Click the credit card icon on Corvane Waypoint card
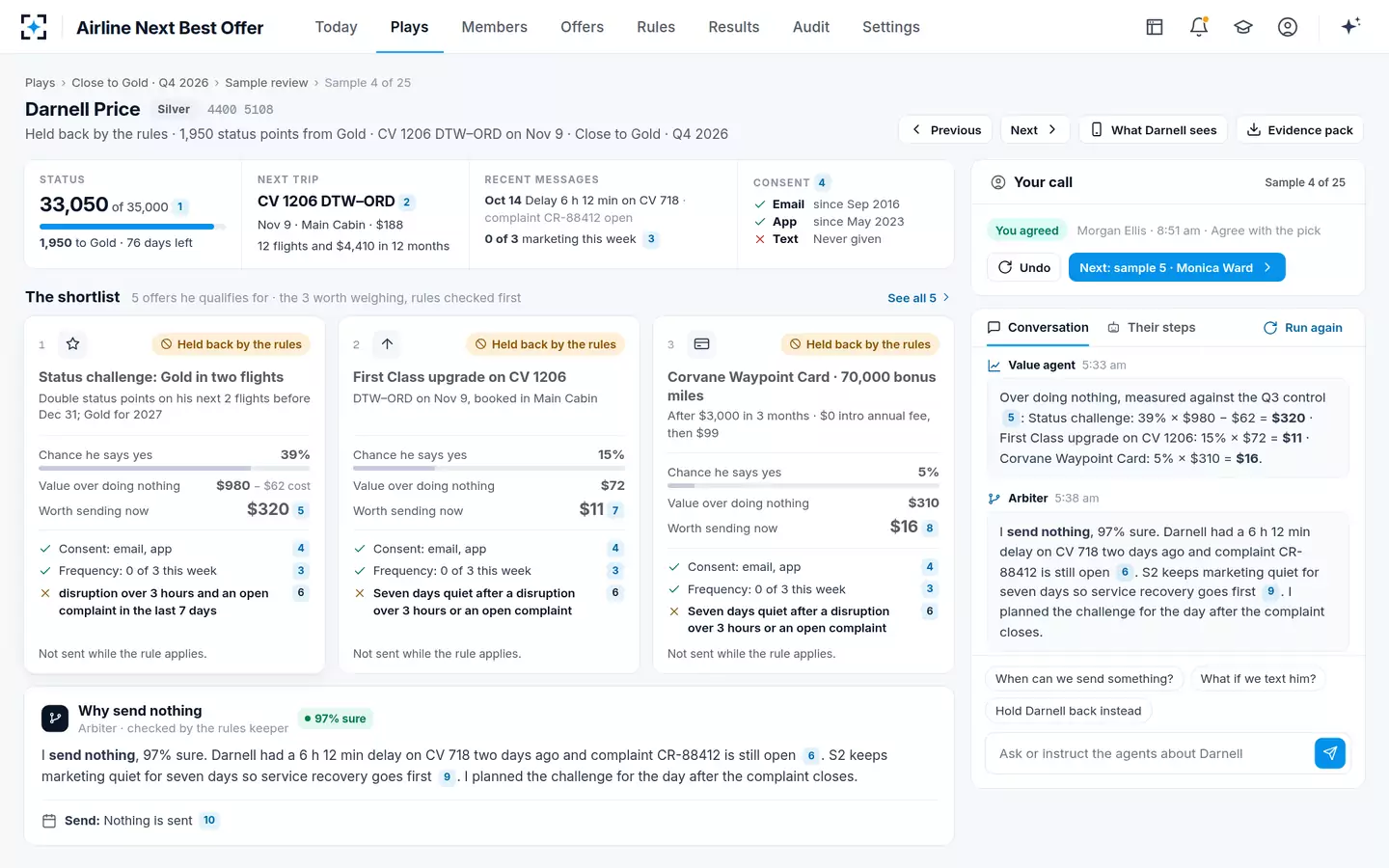Screen dimensions: 1389x868 (x=701, y=343)
